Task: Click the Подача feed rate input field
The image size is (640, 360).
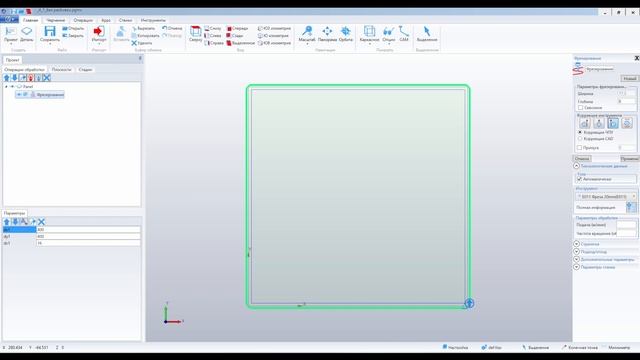Action: pyautogui.click(x=627, y=225)
